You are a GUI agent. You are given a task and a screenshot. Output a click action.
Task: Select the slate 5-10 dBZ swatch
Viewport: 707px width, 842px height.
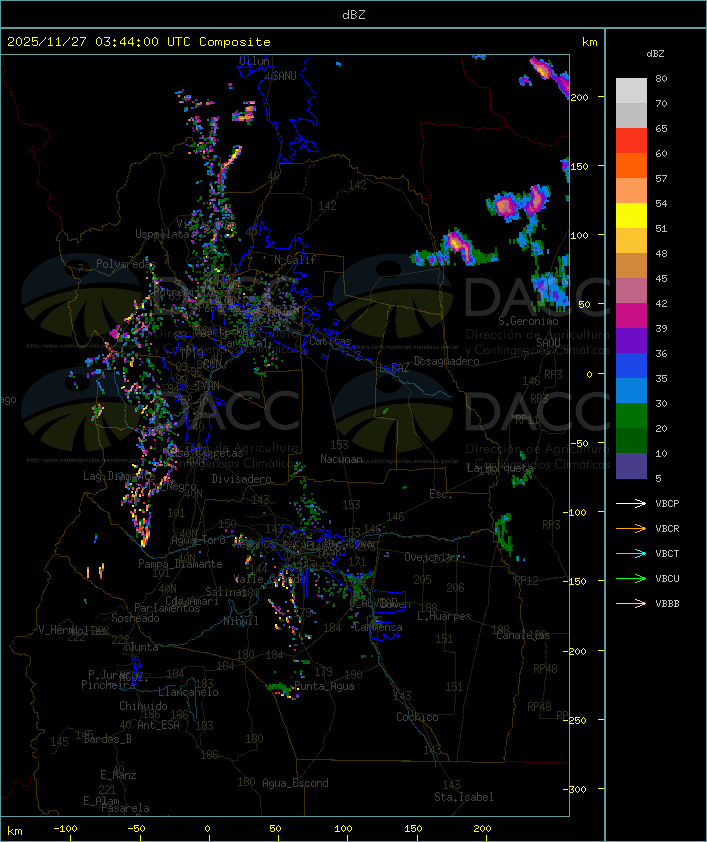(x=631, y=466)
